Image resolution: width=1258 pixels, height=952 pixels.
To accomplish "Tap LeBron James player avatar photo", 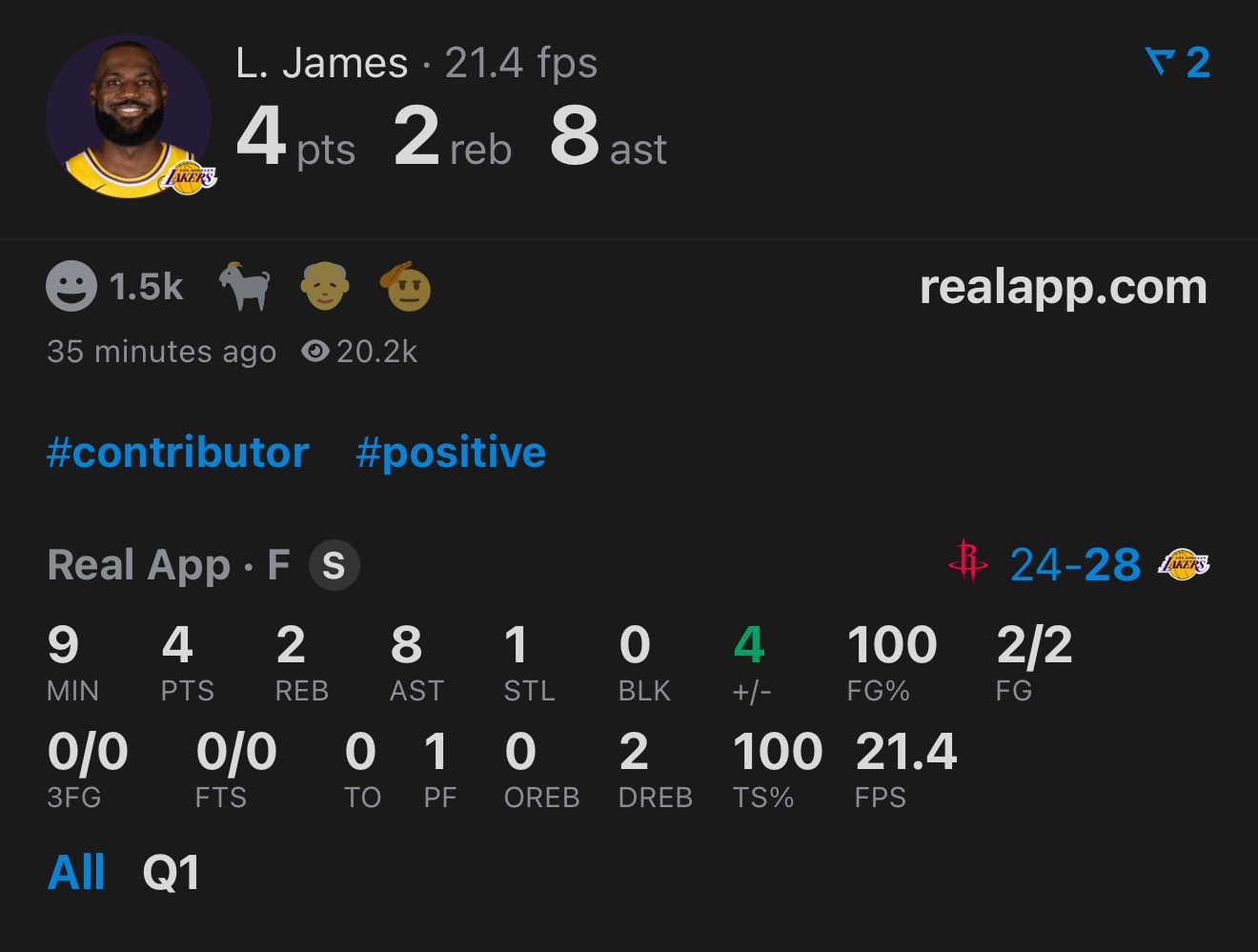I will coord(129,117).
